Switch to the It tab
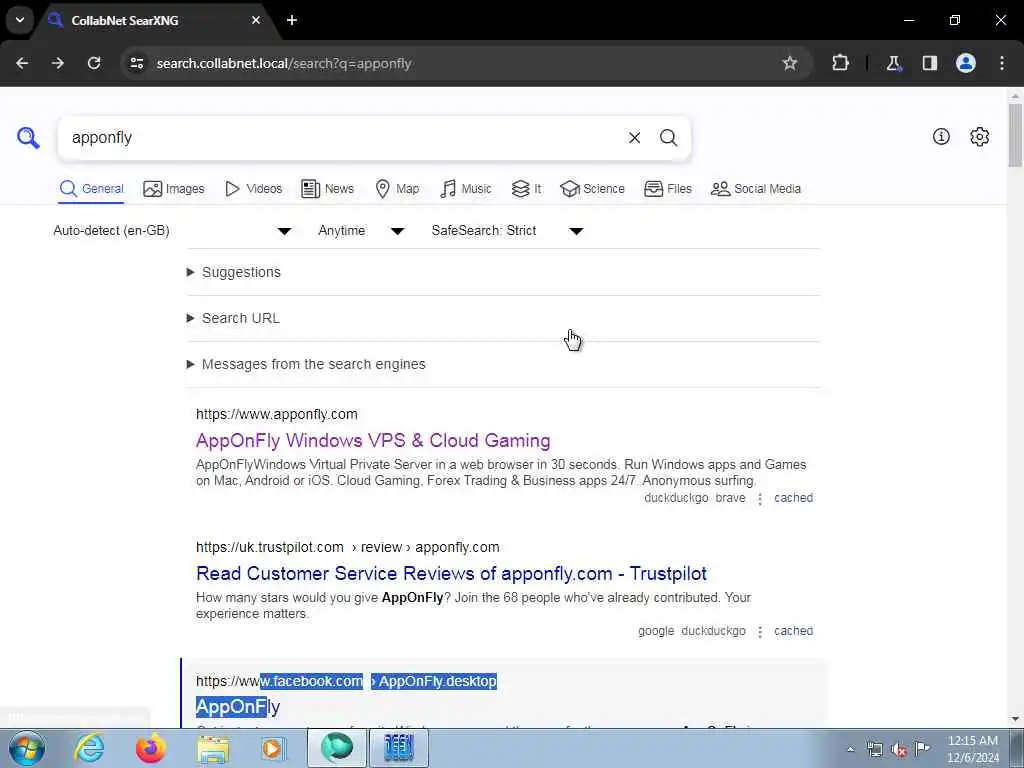The image size is (1024, 768). (526, 189)
